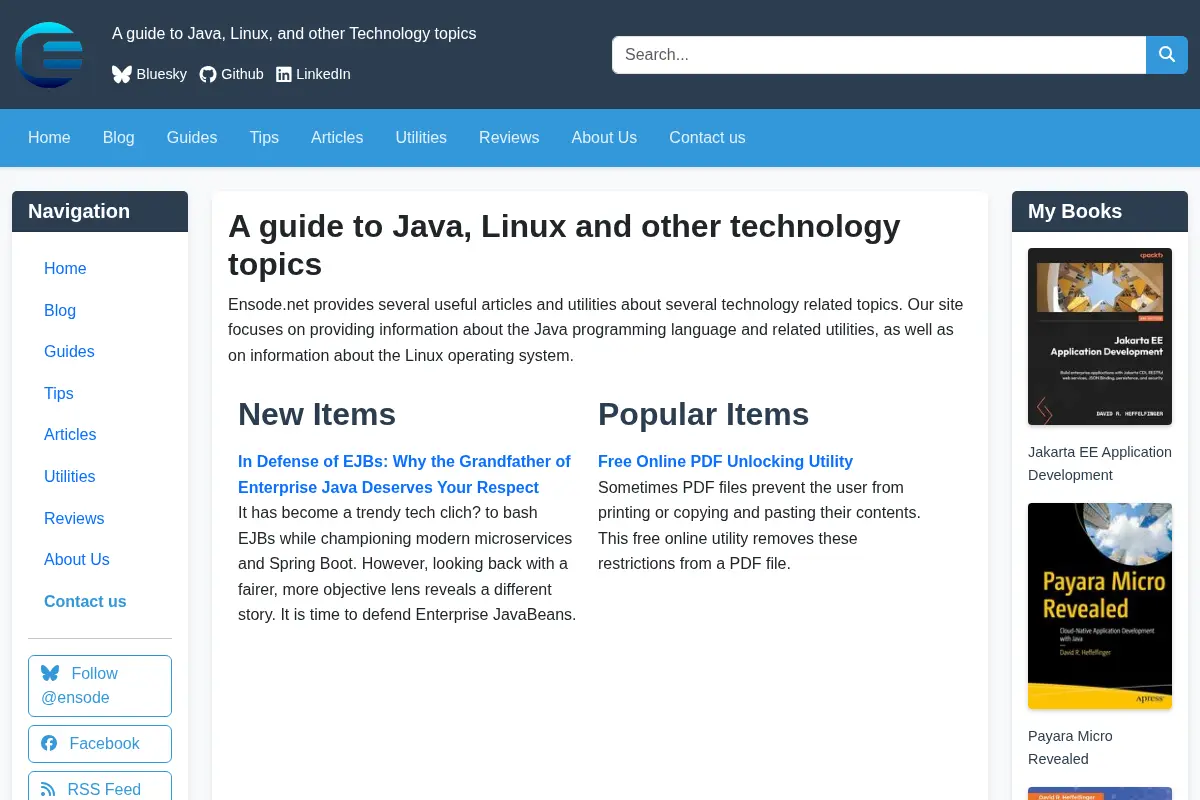Open Reviews in the top menu bar
Screen dimensions: 1200x800
click(x=509, y=138)
